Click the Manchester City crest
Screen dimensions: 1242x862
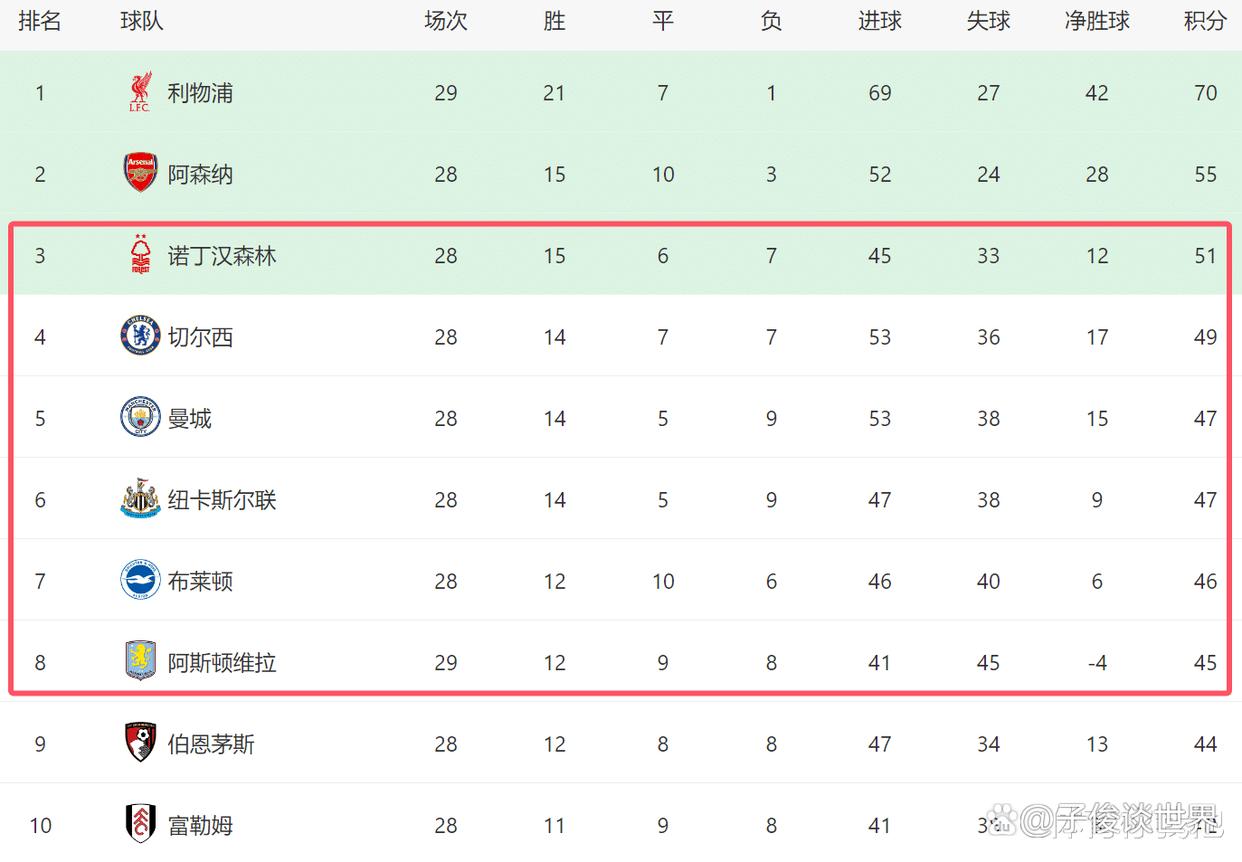[x=140, y=418]
